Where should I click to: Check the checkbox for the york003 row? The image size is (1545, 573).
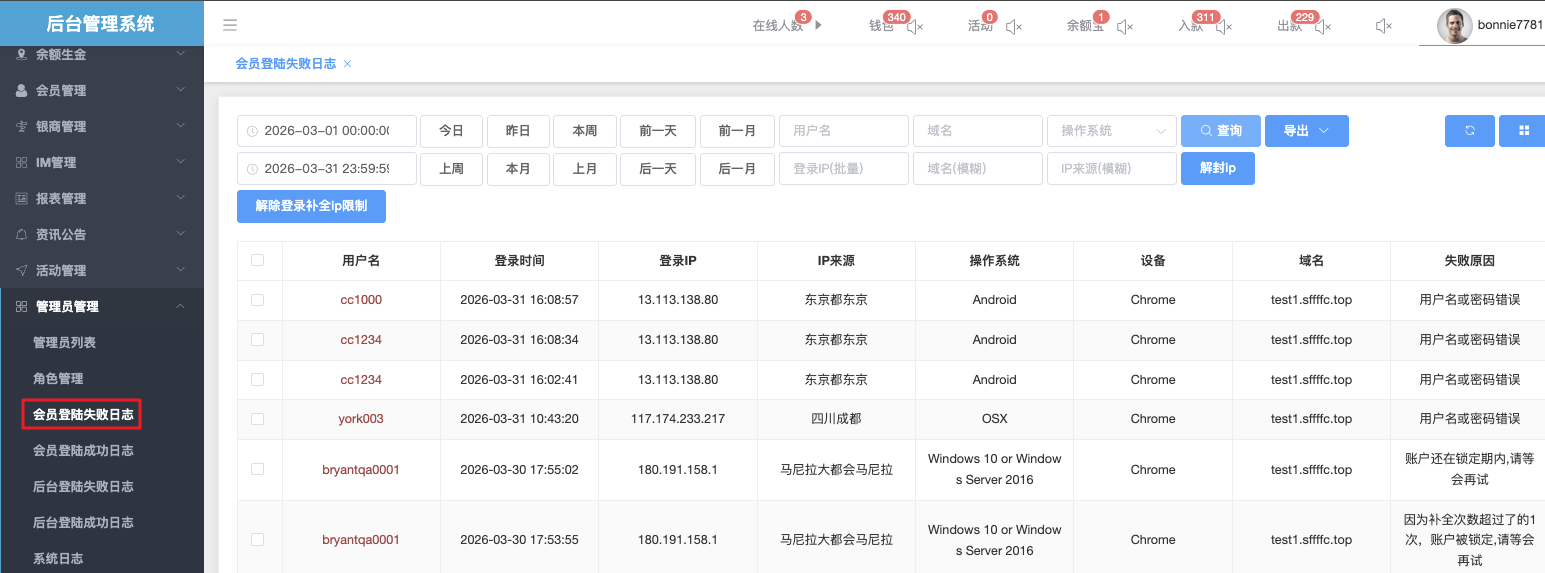(x=258, y=419)
